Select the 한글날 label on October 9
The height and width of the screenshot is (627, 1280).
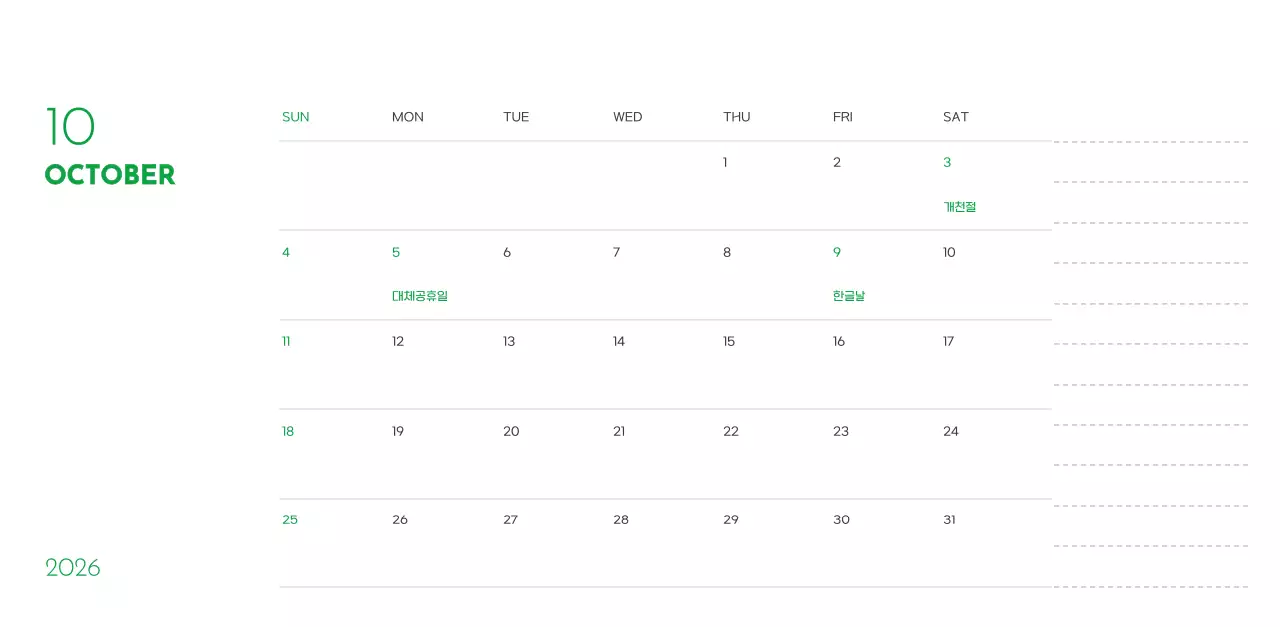pos(848,296)
